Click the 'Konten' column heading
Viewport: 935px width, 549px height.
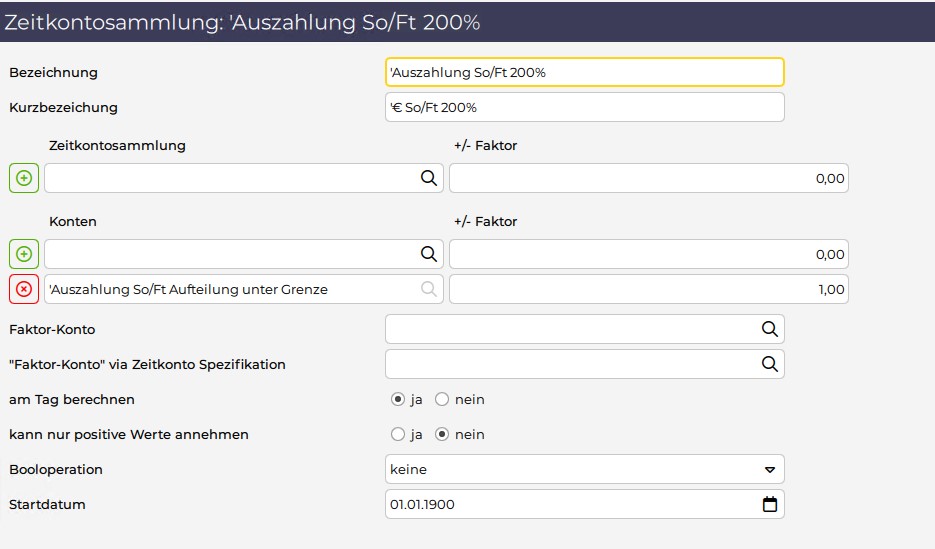[73, 221]
